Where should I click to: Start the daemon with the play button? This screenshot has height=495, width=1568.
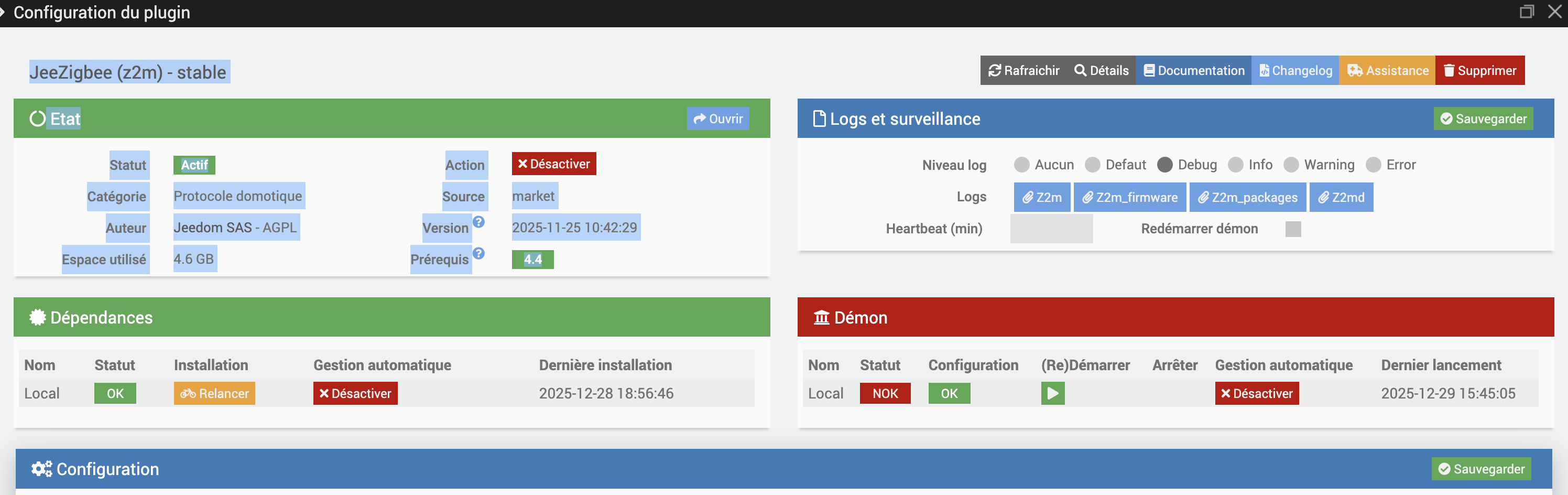[x=1053, y=394]
